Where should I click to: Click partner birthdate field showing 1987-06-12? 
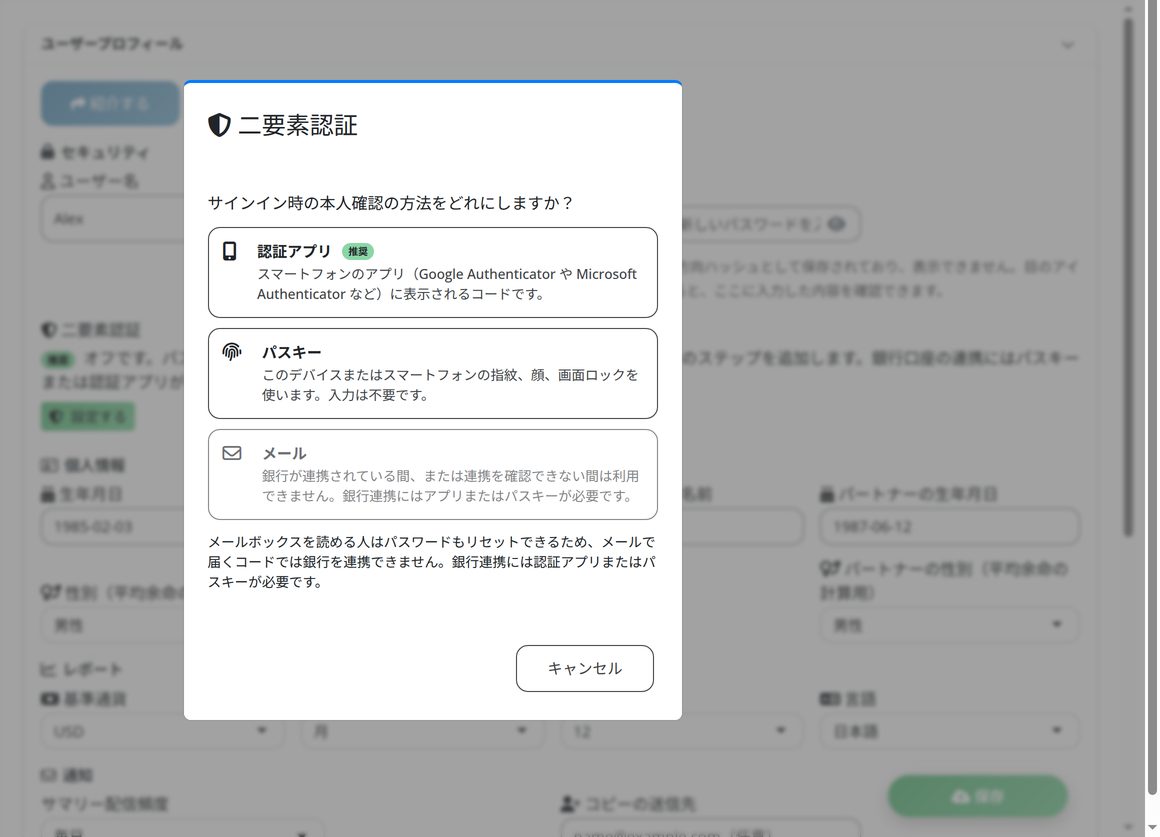(x=949, y=527)
